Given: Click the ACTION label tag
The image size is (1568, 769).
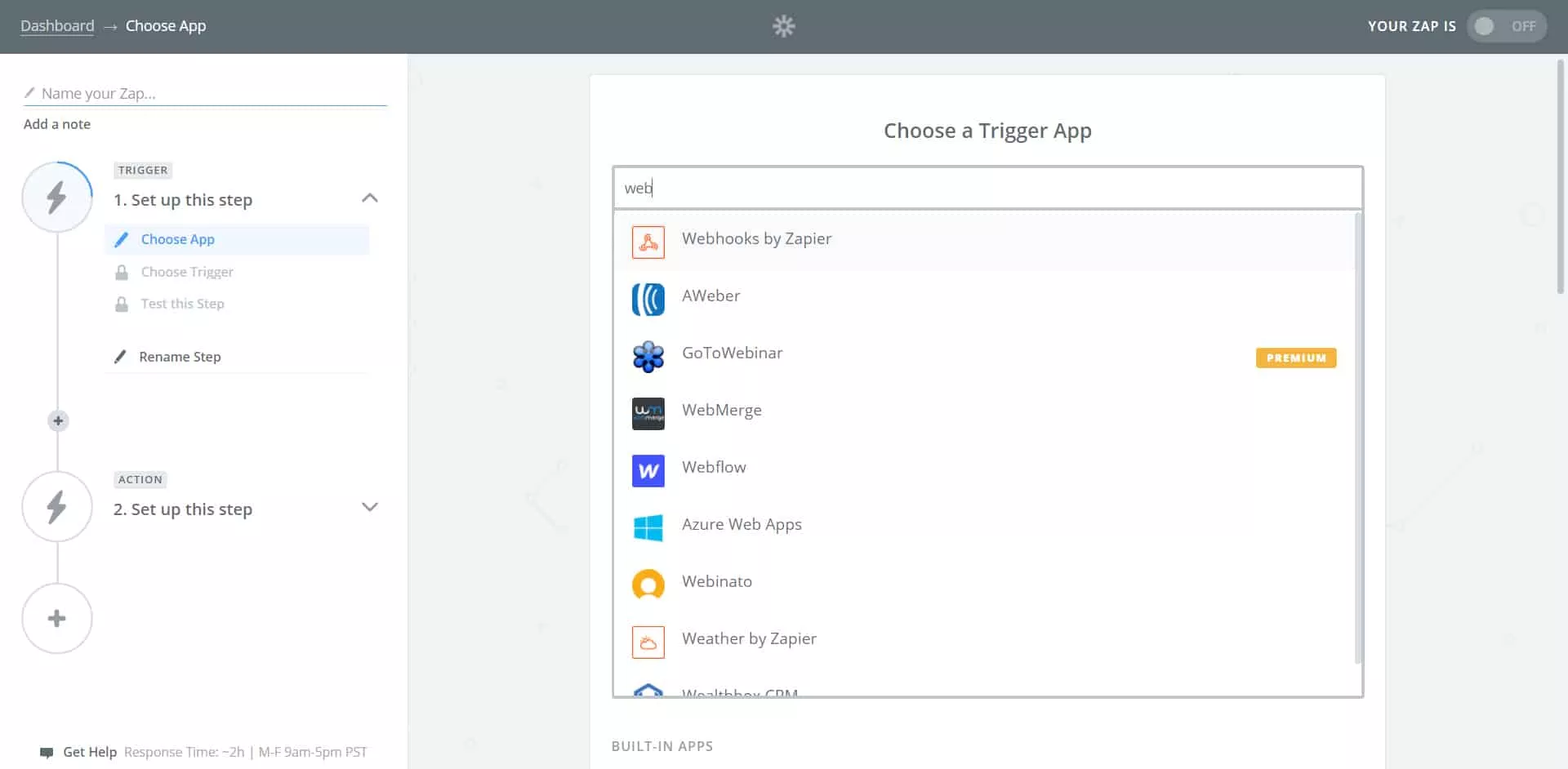Looking at the screenshot, I should 140,479.
